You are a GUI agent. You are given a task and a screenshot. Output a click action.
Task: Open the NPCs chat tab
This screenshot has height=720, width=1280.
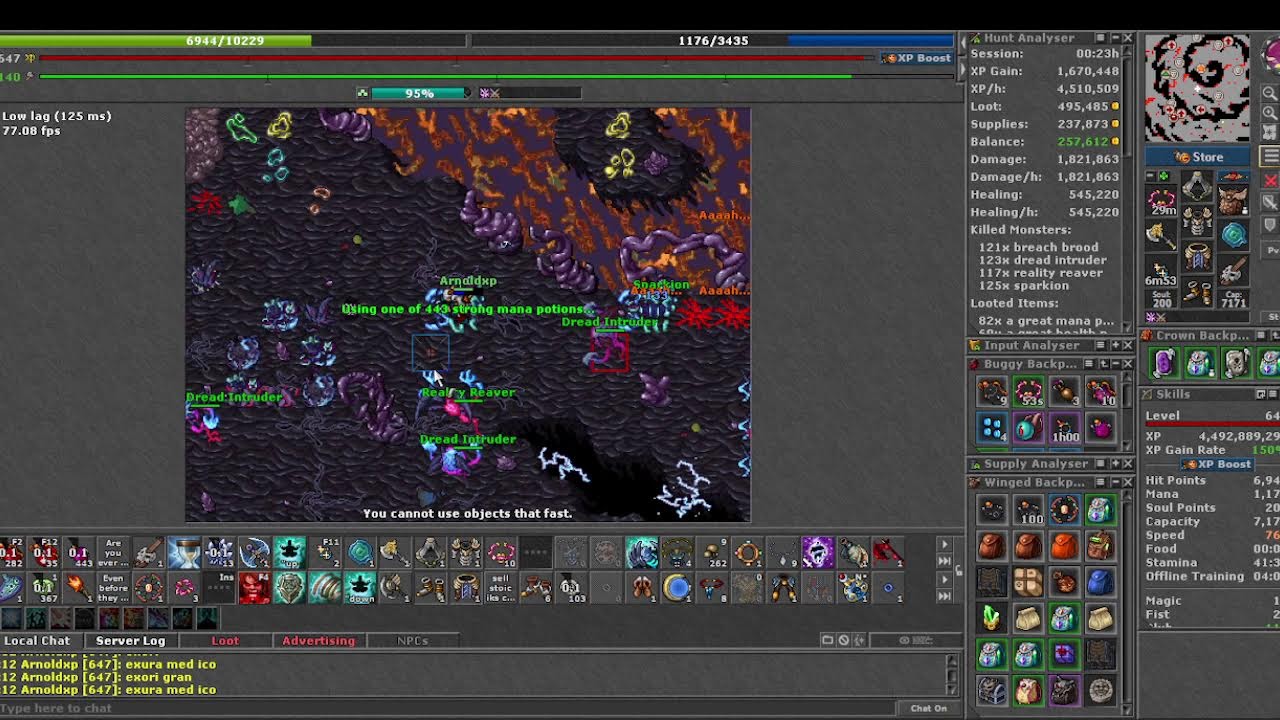click(412, 640)
